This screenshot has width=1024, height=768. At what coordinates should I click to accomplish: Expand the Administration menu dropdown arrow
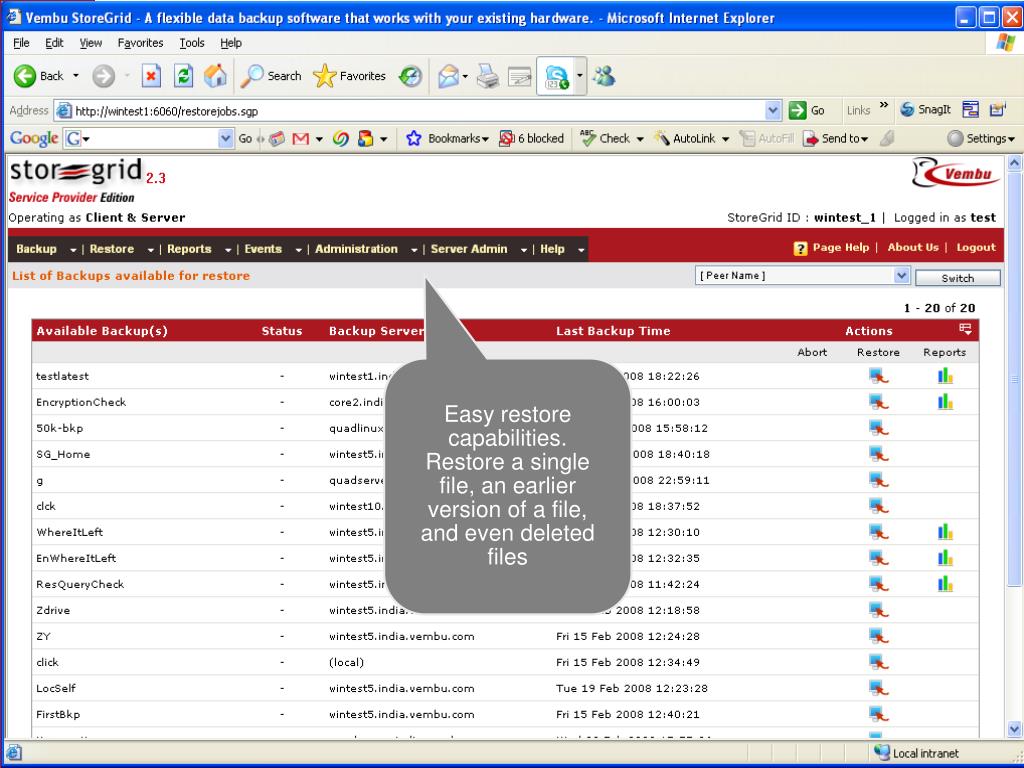413,249
